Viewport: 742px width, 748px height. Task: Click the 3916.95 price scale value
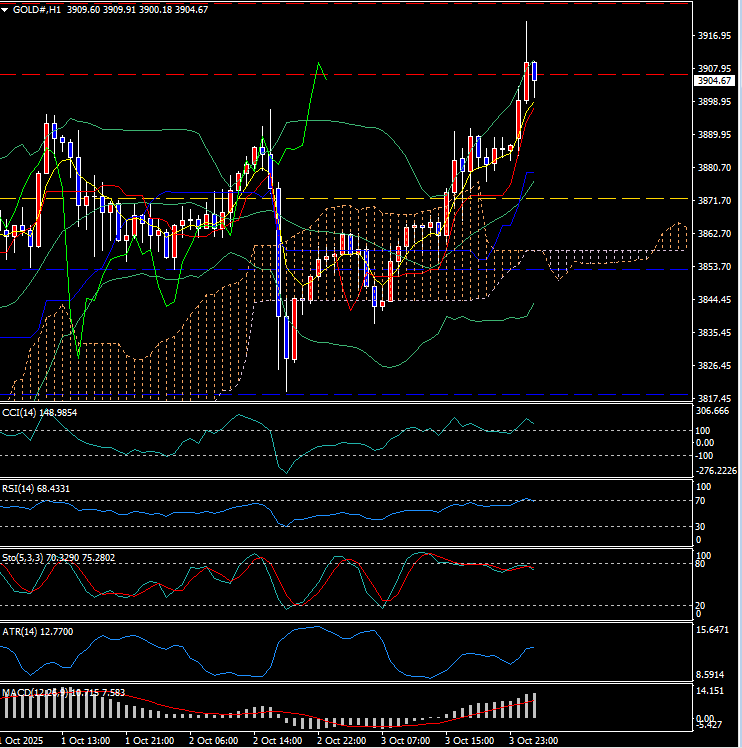coord(712,36)
